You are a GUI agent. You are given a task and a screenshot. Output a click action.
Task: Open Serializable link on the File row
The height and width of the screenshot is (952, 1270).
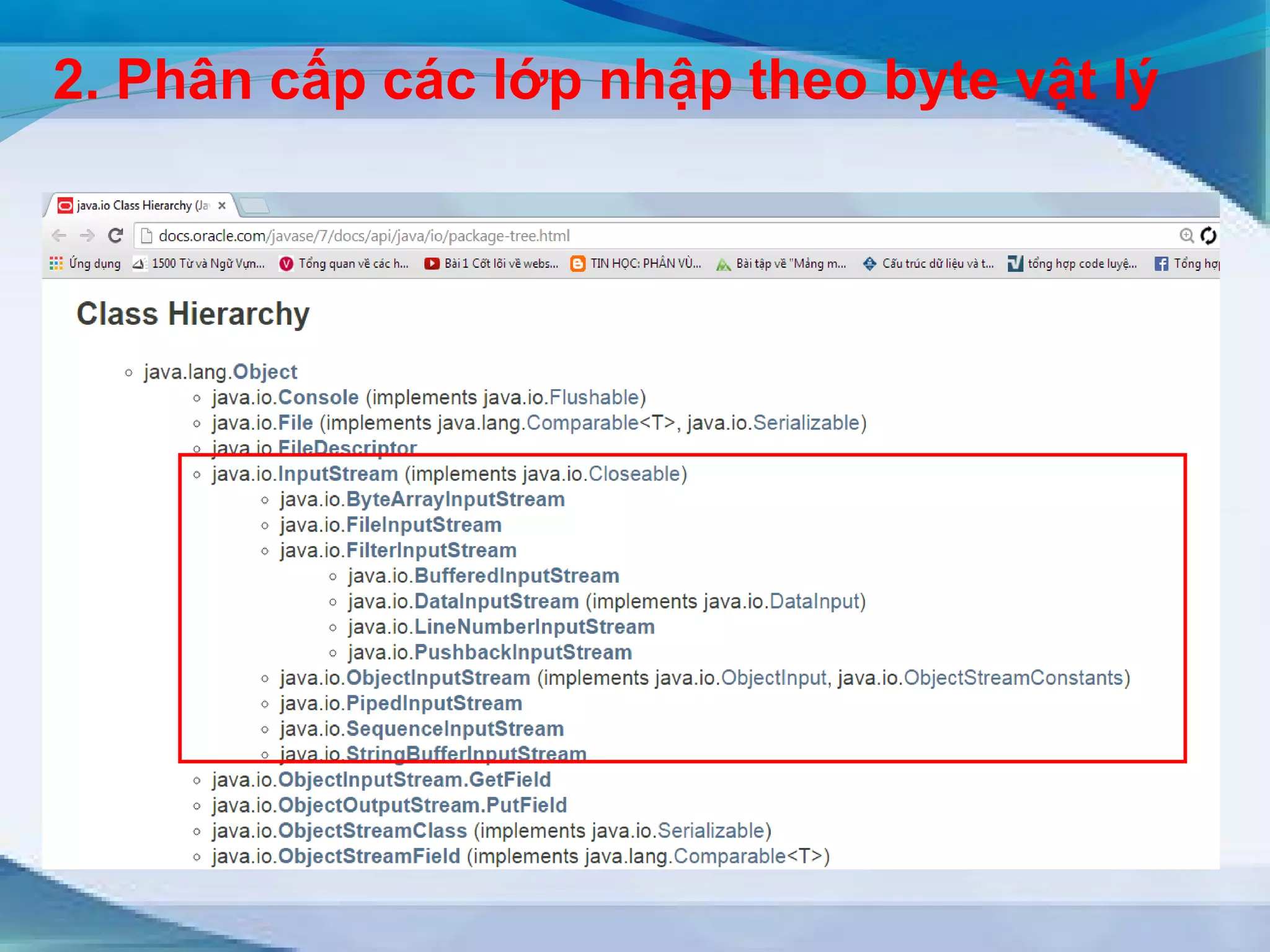click(x=806, y=423)
